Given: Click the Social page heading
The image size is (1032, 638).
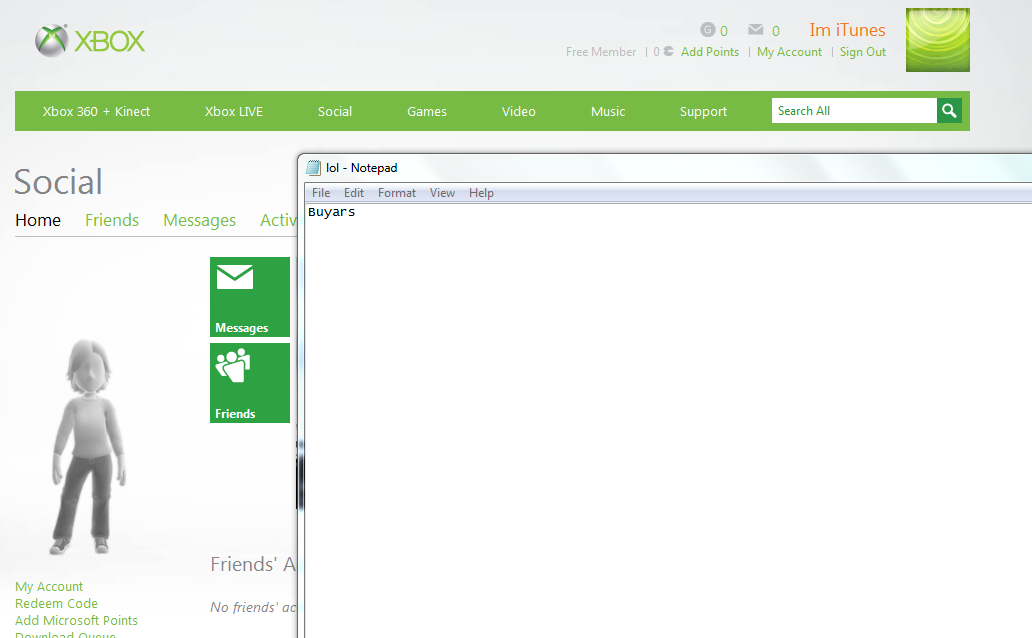Looking at the screenshot, I should click(58, 182).
